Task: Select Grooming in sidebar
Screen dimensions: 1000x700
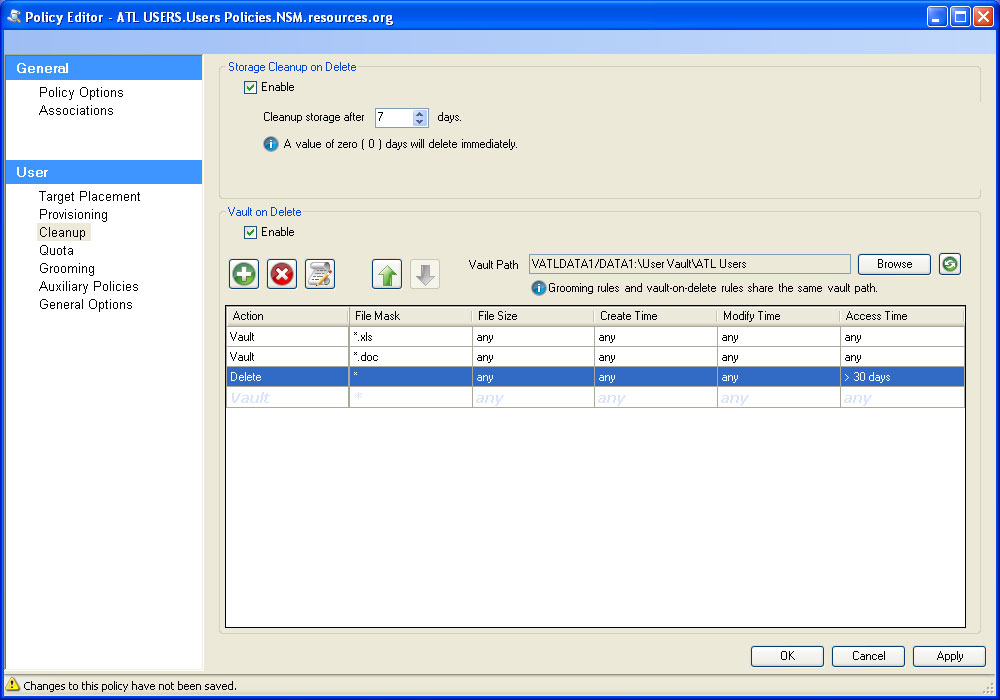Action: pyautogui.click(x=66, y=268)
